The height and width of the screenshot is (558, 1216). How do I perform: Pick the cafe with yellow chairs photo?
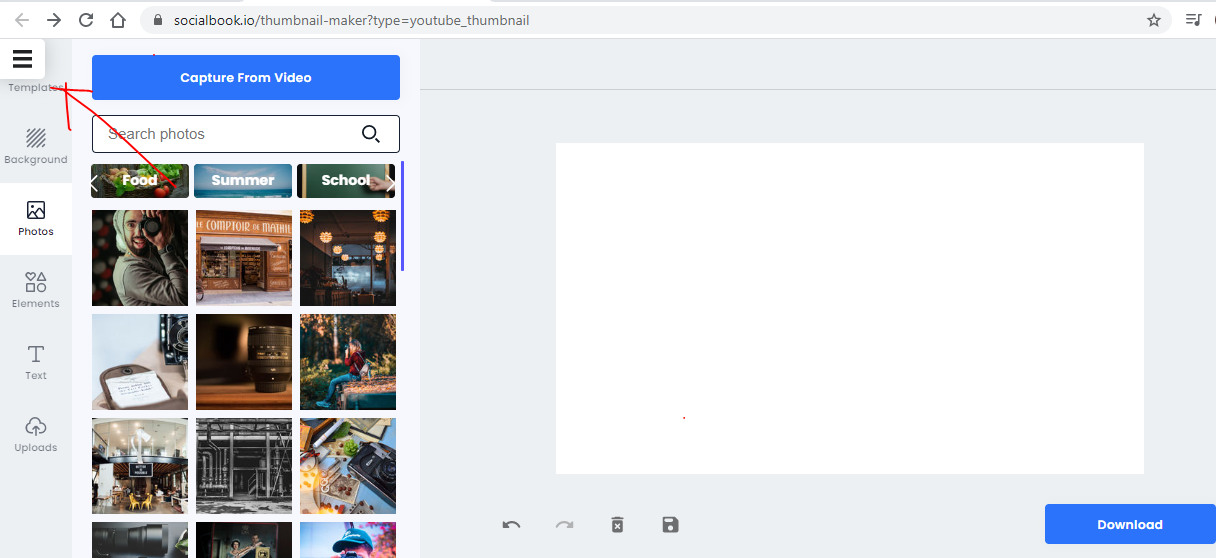point(140,466)
